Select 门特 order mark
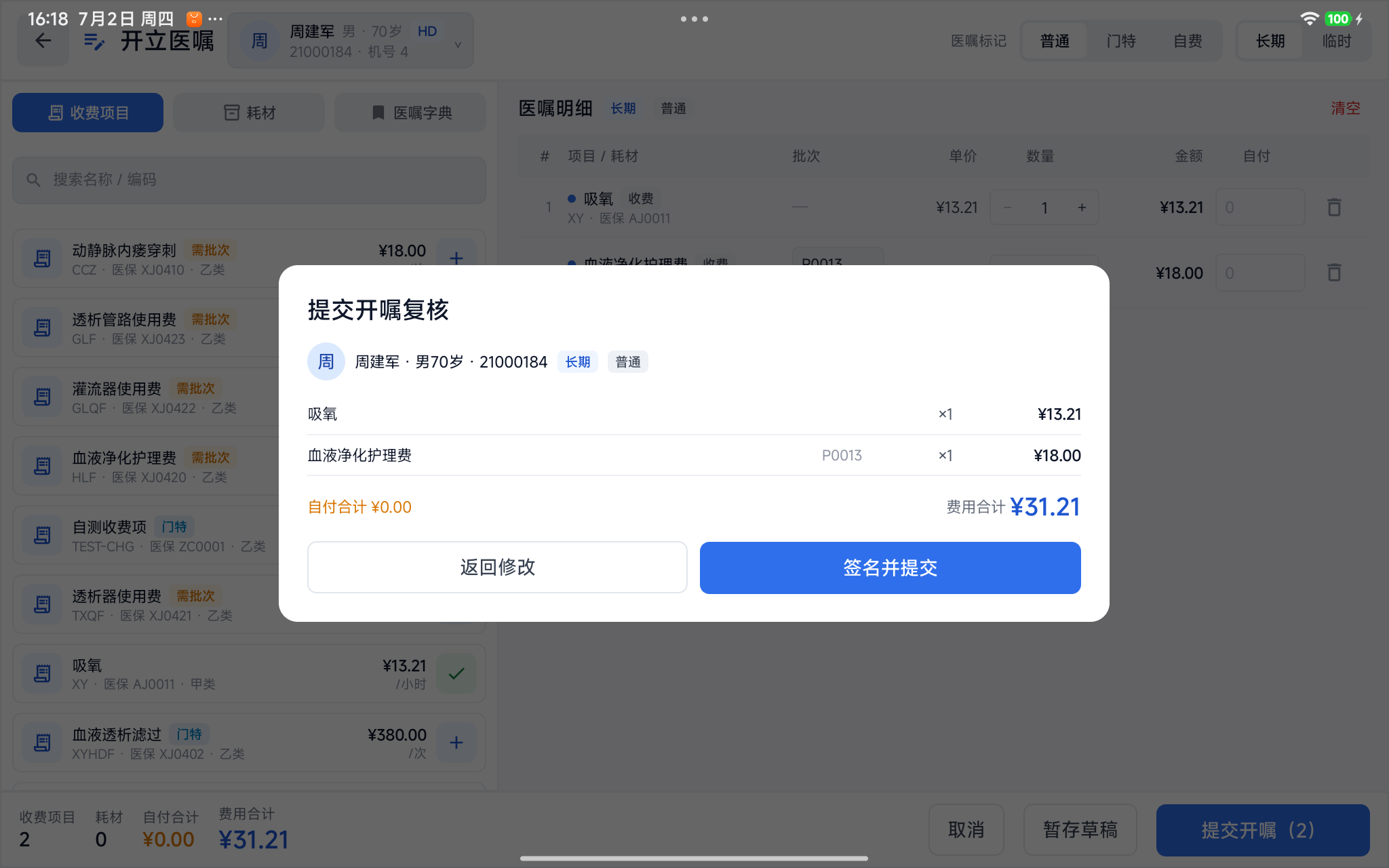This screenshot has width=1389, height=868. tap(1121, 41)
